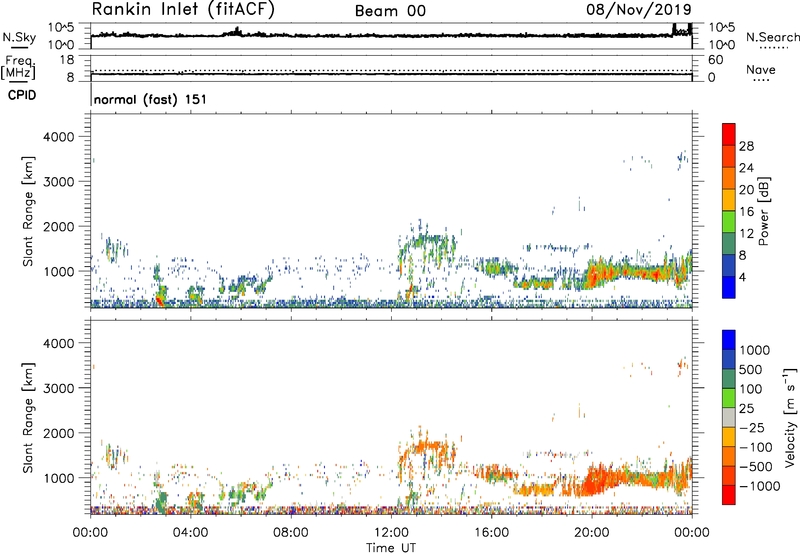The image size is (800, 554).
Task: Click the '18' frequency axis tick
Action: [x=67, y=60]
